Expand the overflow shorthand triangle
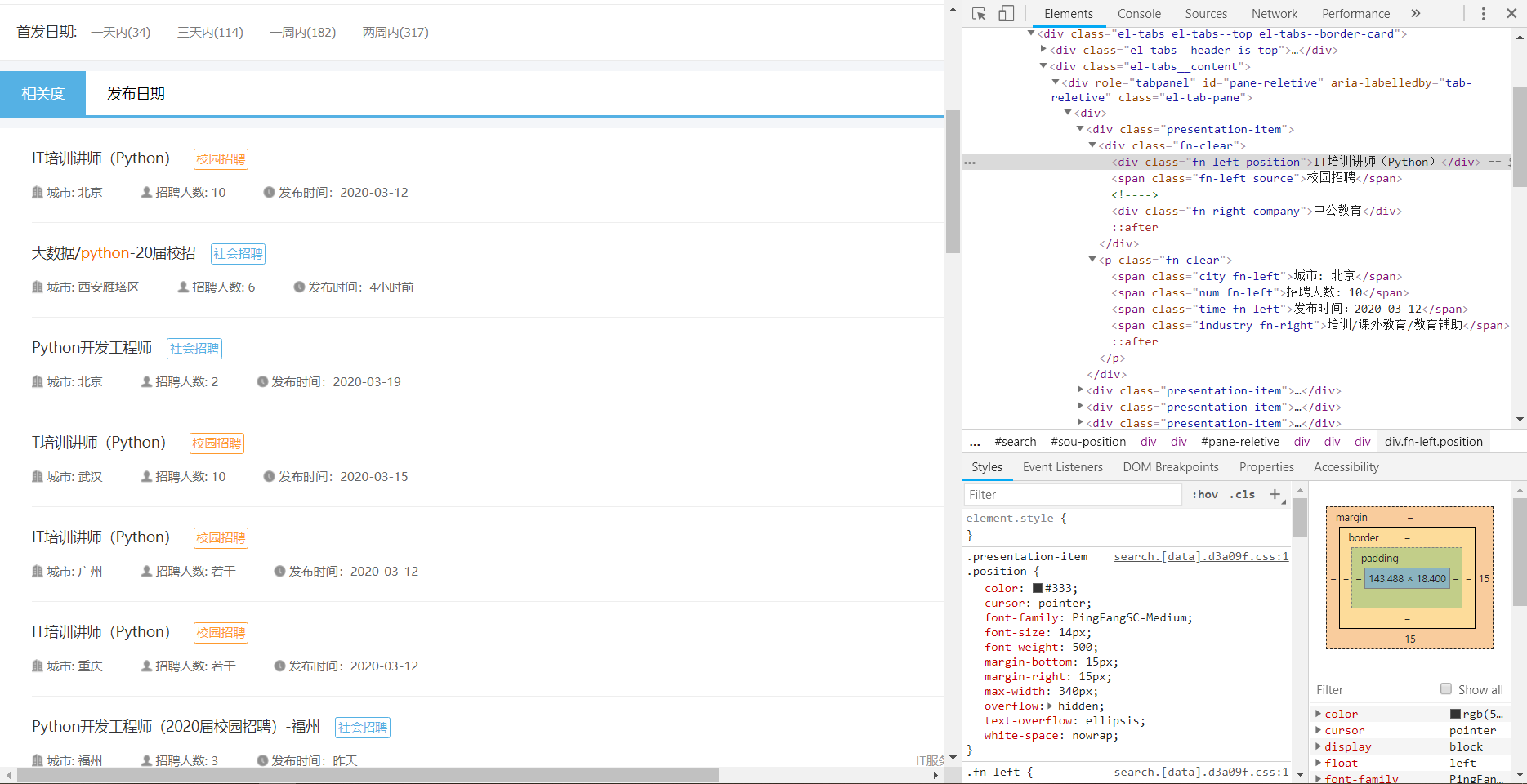This screenshot has height=784, width=1527. [x=1050, y=706]
